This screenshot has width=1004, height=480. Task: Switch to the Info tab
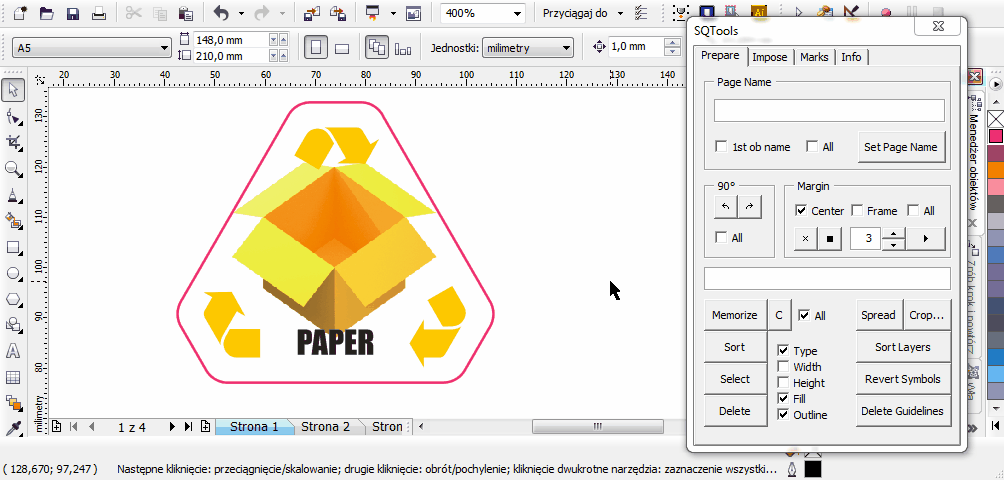pyautogui.click(x=851, y=57)
